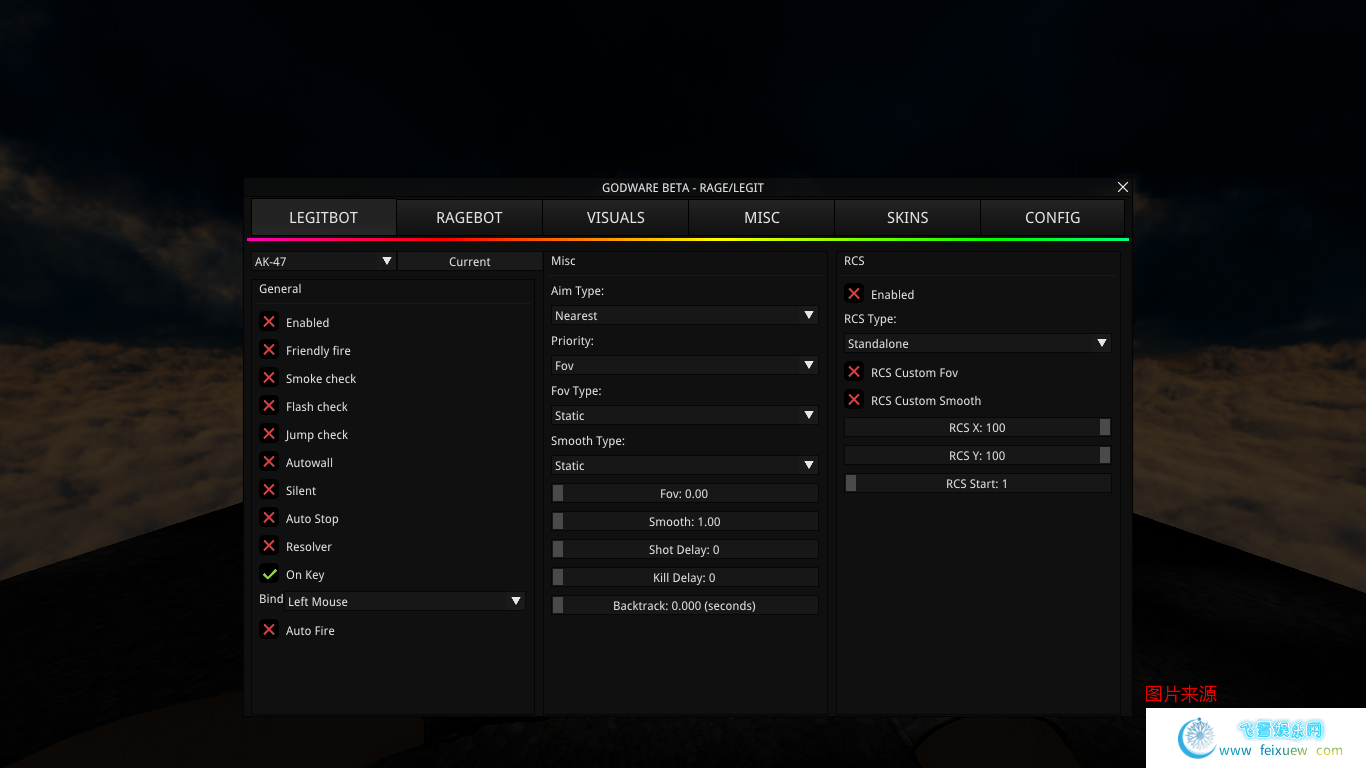Viewport: 1366px width, 768px height.
Task: Toggle Smoke check checkbox
Action: click(269, 378)
